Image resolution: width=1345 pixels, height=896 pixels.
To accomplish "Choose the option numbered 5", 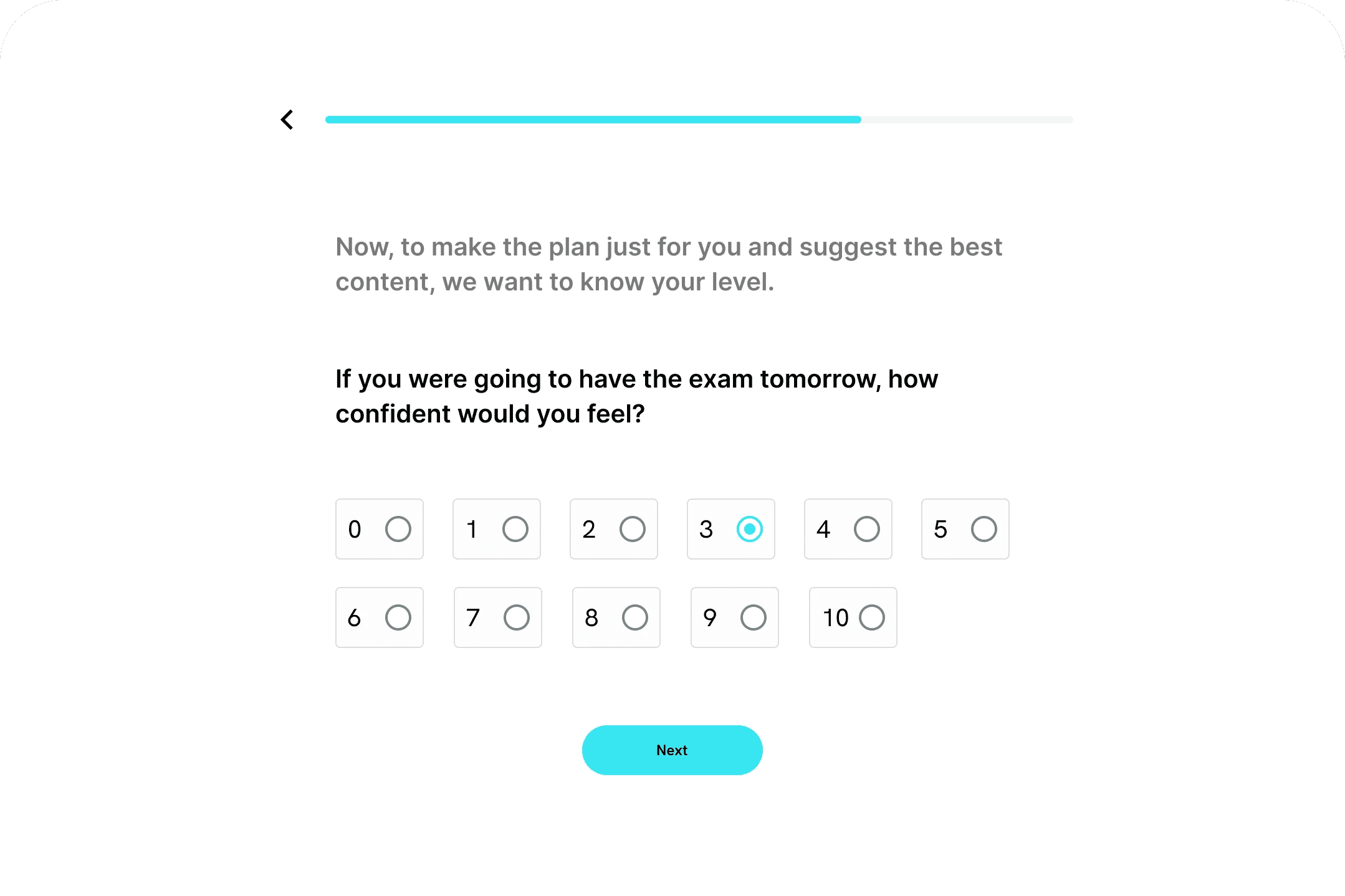I will point(984,529).
